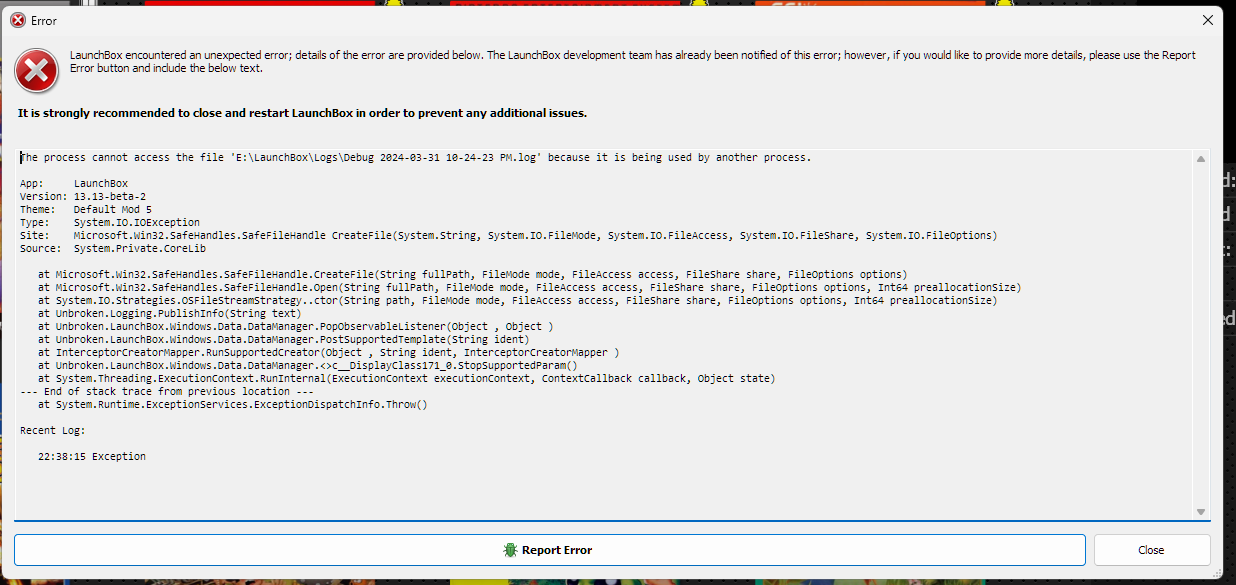Click the 'Error' window title text
The height and width of the screenshot is (585, 1236).
pyautogui.click(x=44, y=20)
